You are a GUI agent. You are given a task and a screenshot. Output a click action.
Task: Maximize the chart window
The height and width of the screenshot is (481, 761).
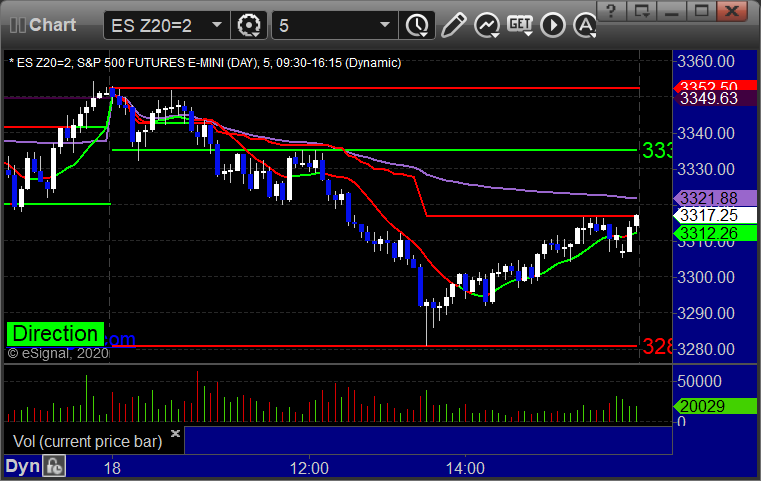coord(701,10)
